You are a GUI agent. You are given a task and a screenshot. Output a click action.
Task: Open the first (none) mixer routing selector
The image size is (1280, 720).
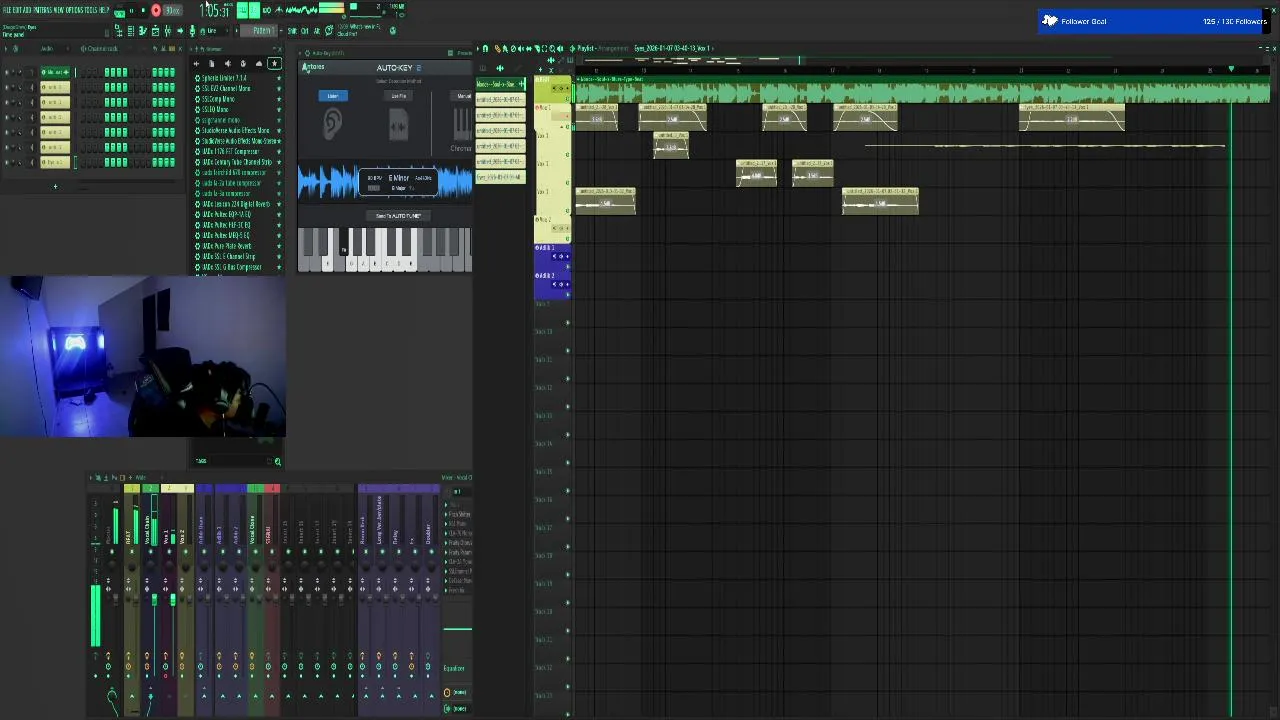(458, 692)
